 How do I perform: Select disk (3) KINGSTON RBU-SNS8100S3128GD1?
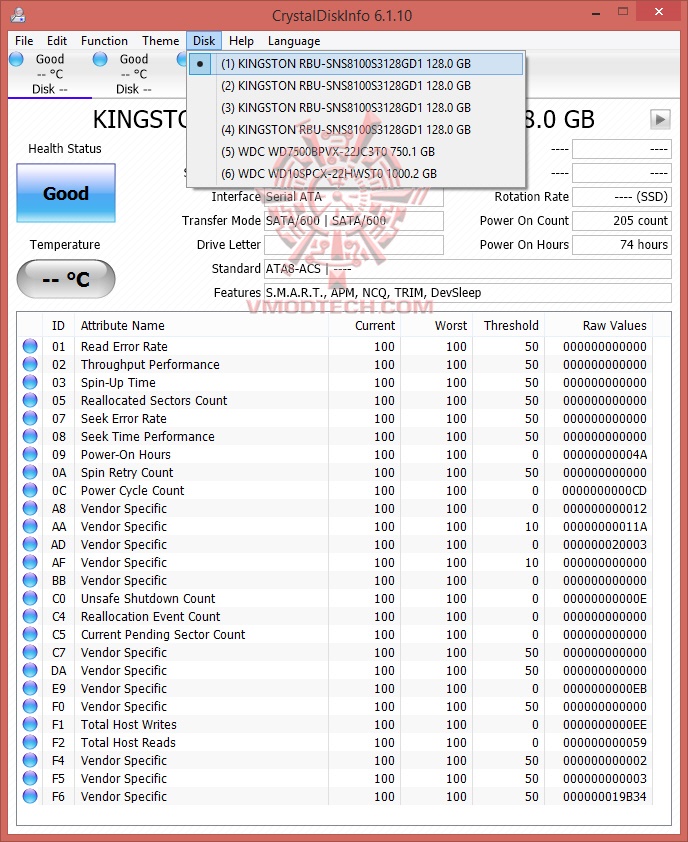click(356, 107)
